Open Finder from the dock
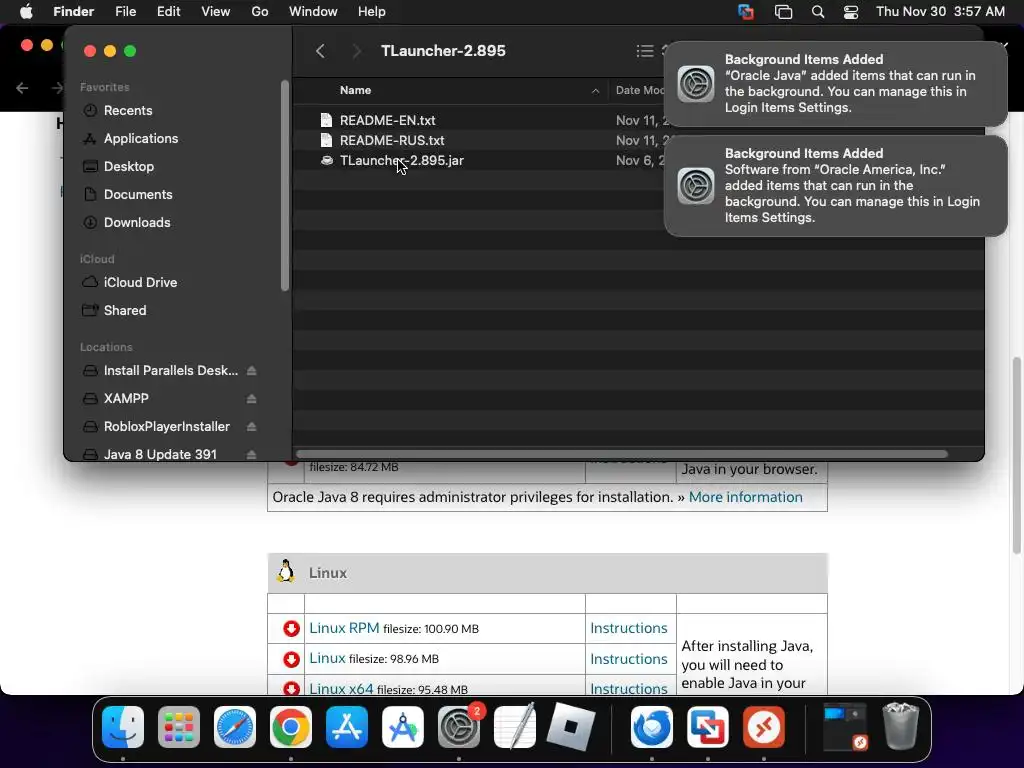This screenshot has width=1024, height=768. [123, 727]
